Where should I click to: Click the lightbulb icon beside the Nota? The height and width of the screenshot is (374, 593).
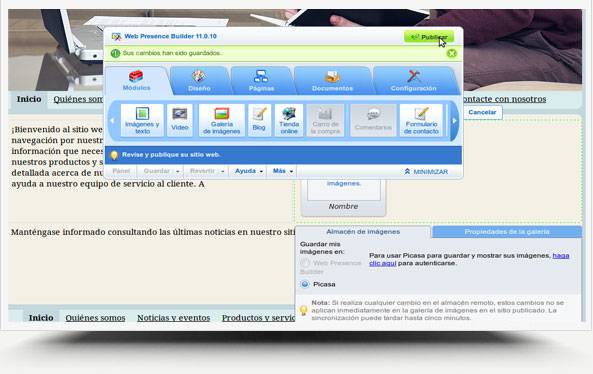click(x=303, y=310)
